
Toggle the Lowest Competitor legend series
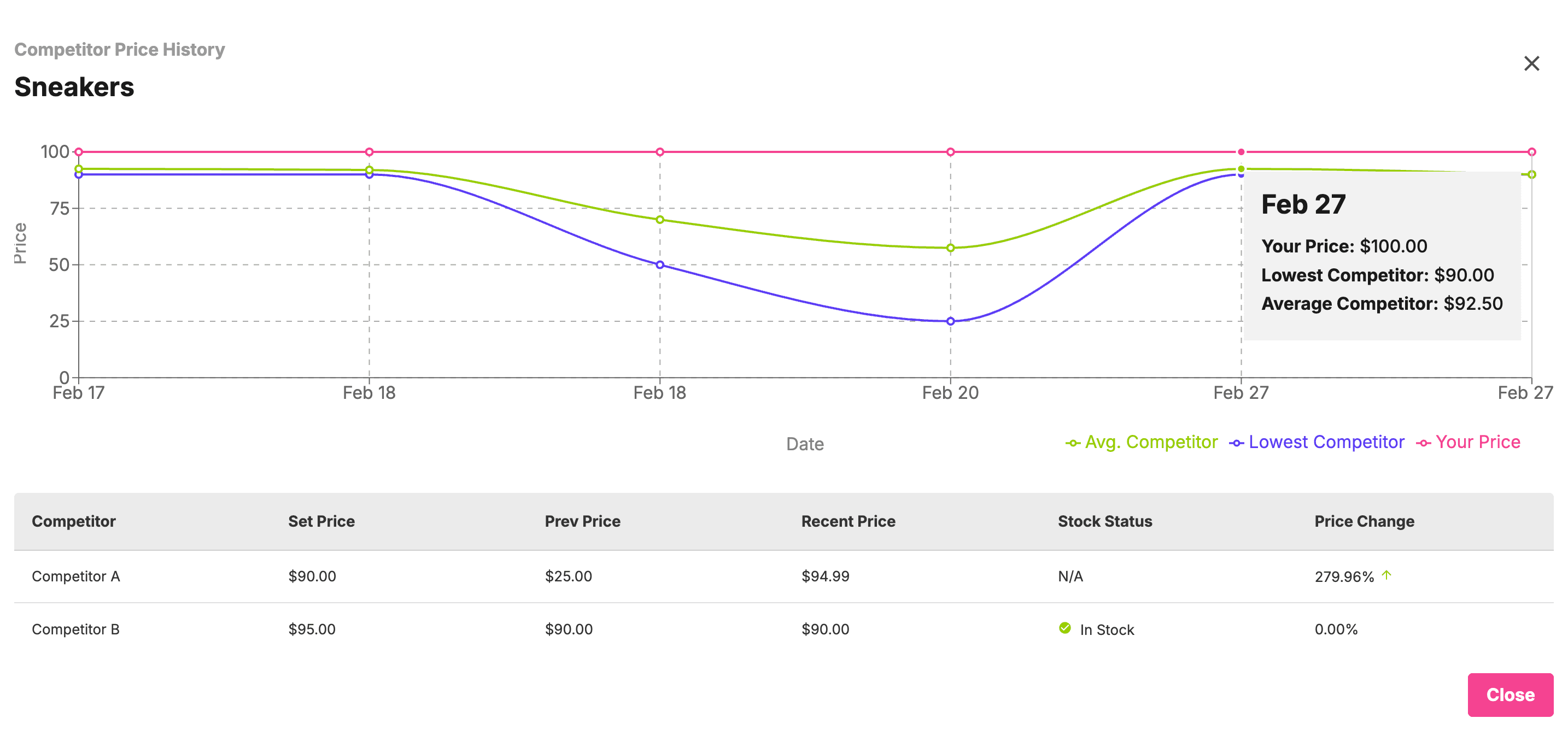(x=1317, y=442)
